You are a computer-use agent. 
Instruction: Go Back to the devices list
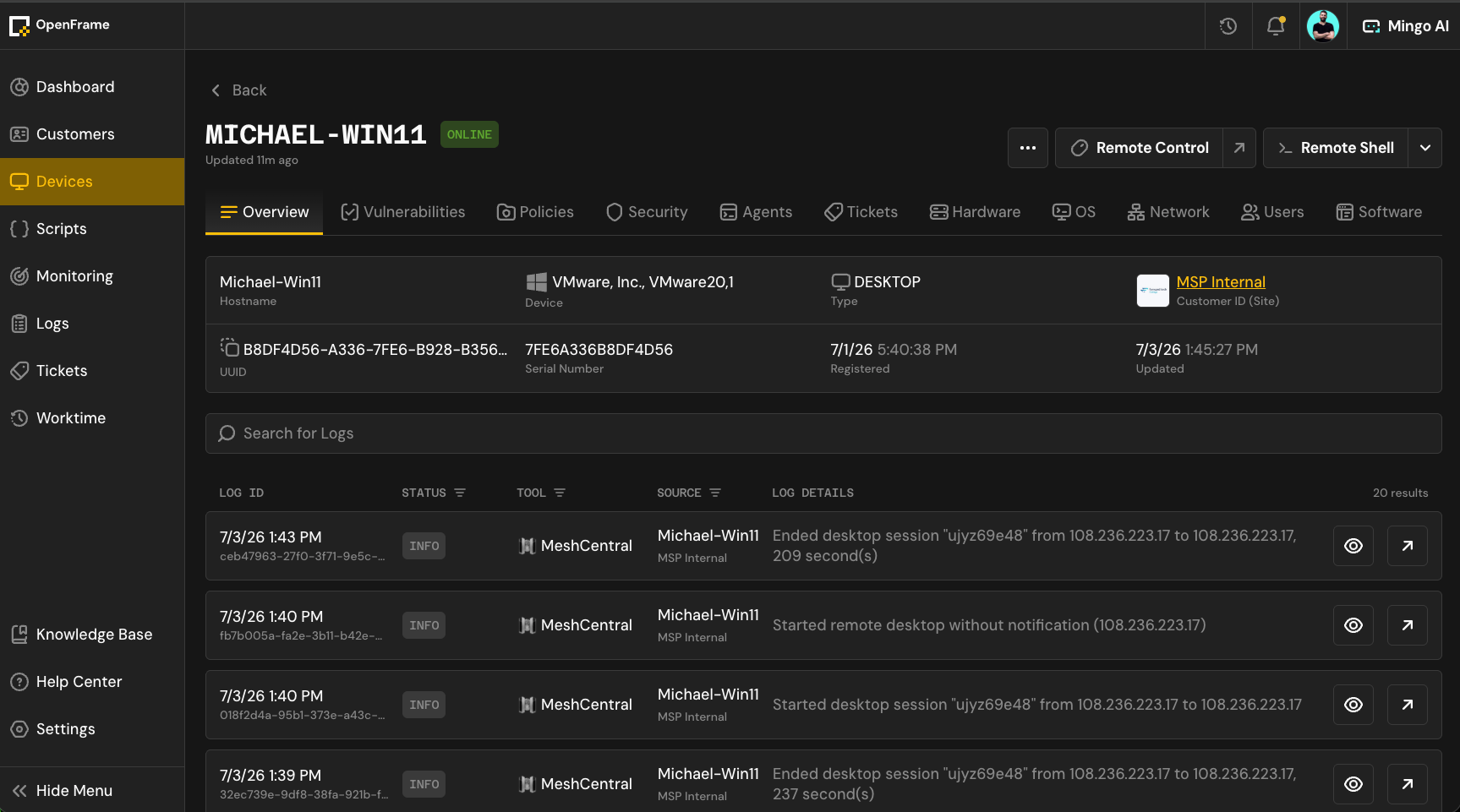[238, 90]
